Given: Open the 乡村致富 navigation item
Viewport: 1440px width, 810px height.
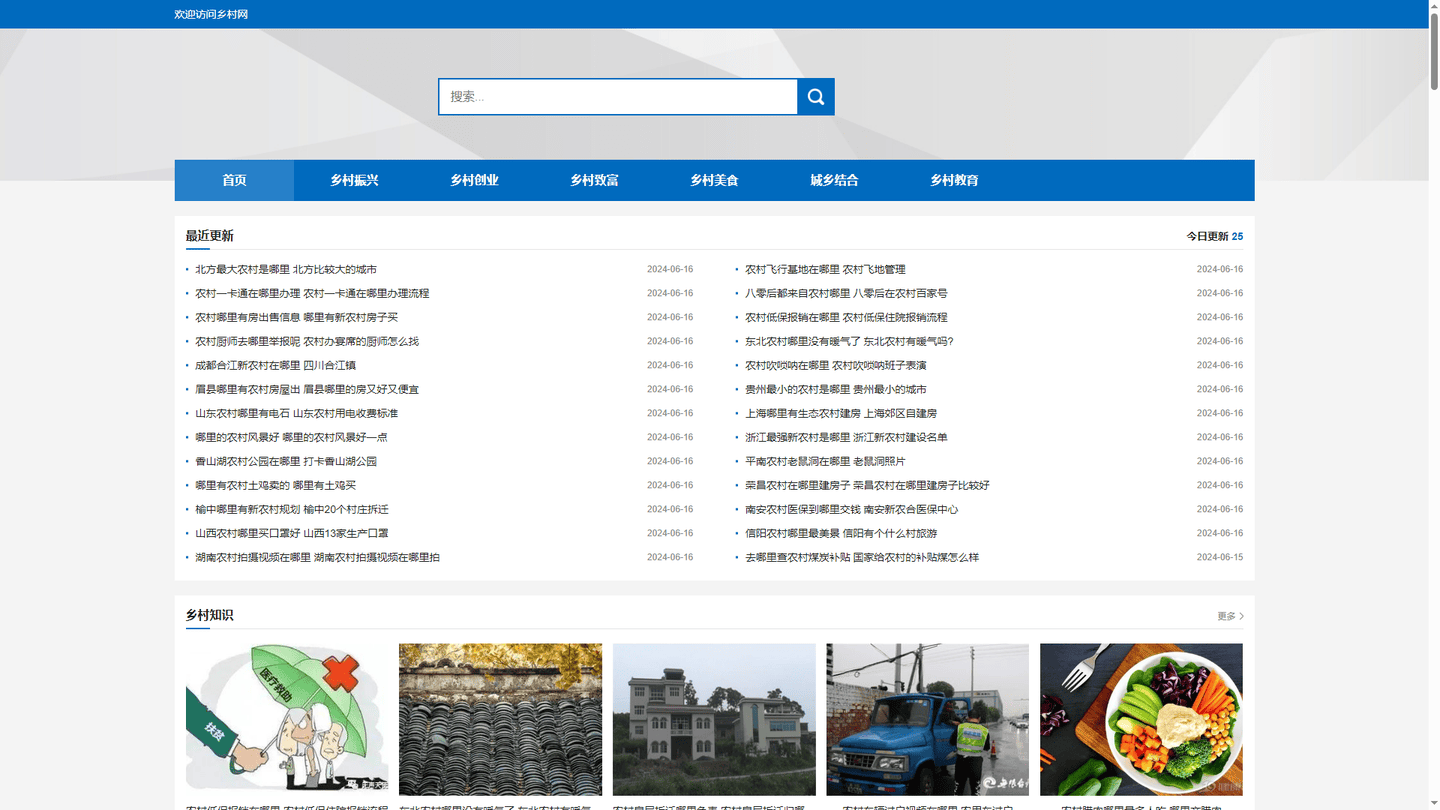Looking at the screenshot, I should tap(594, 181).
